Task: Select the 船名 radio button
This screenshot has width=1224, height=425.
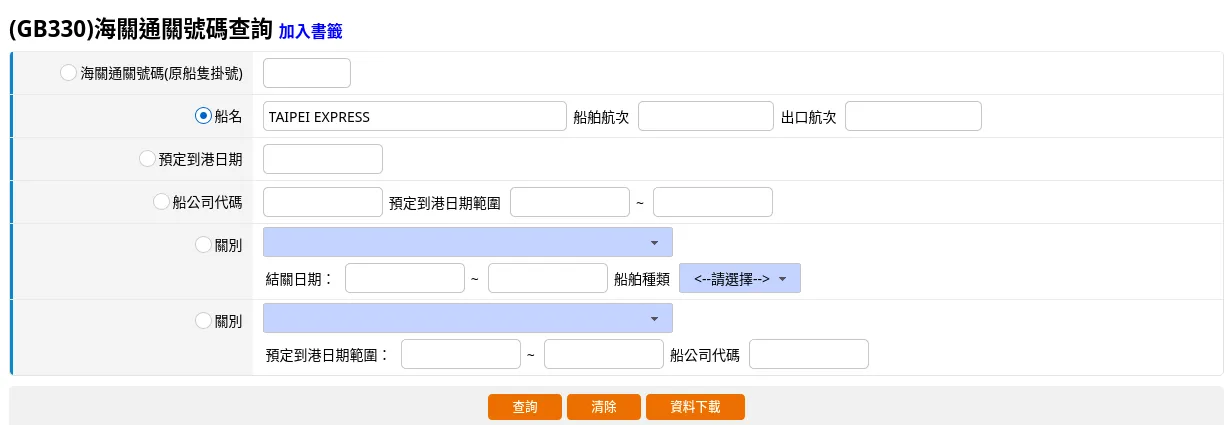Action: (x=203, y=116)
